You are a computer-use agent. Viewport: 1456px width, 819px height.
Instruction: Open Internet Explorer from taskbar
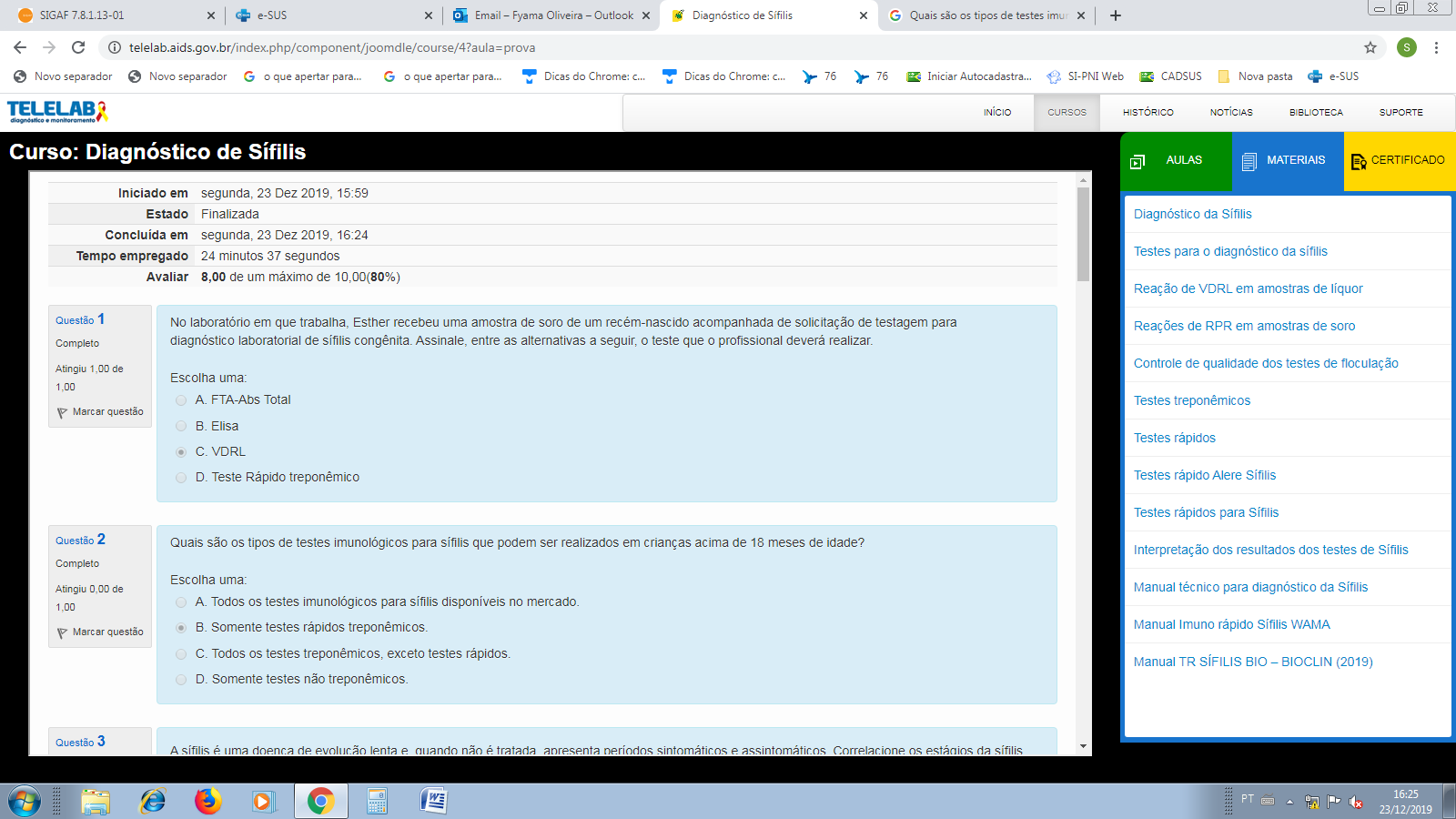click(x=152, y=802)
